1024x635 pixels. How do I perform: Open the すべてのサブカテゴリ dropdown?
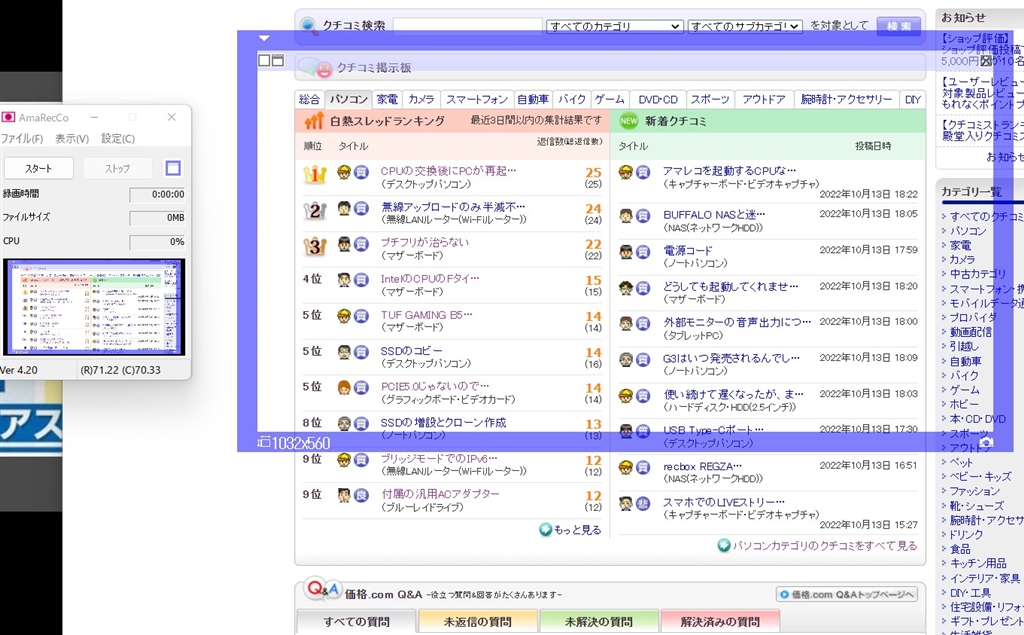coord(744,26)
